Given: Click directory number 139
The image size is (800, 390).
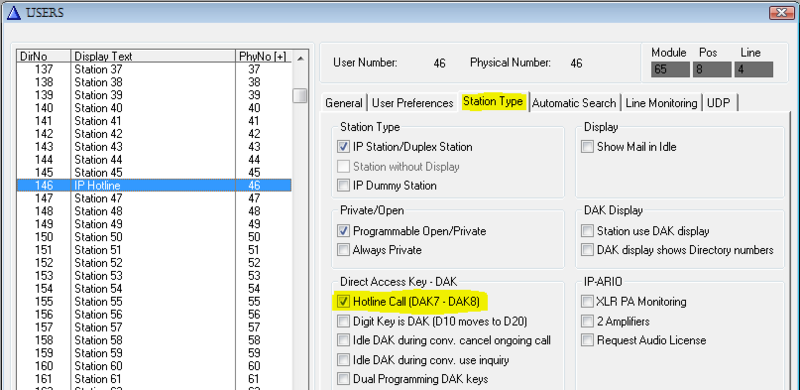Looking at the screenshot, I should point(44,95).
